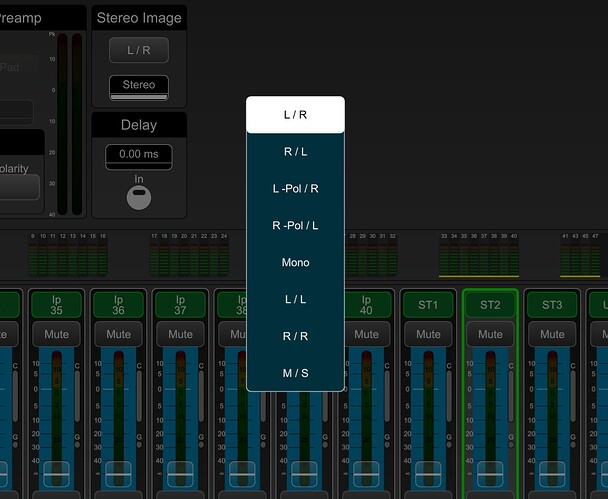Click the Polarity button in Preamp section
This screenshot has width=608, height=499.
click(x=19, y=187)
